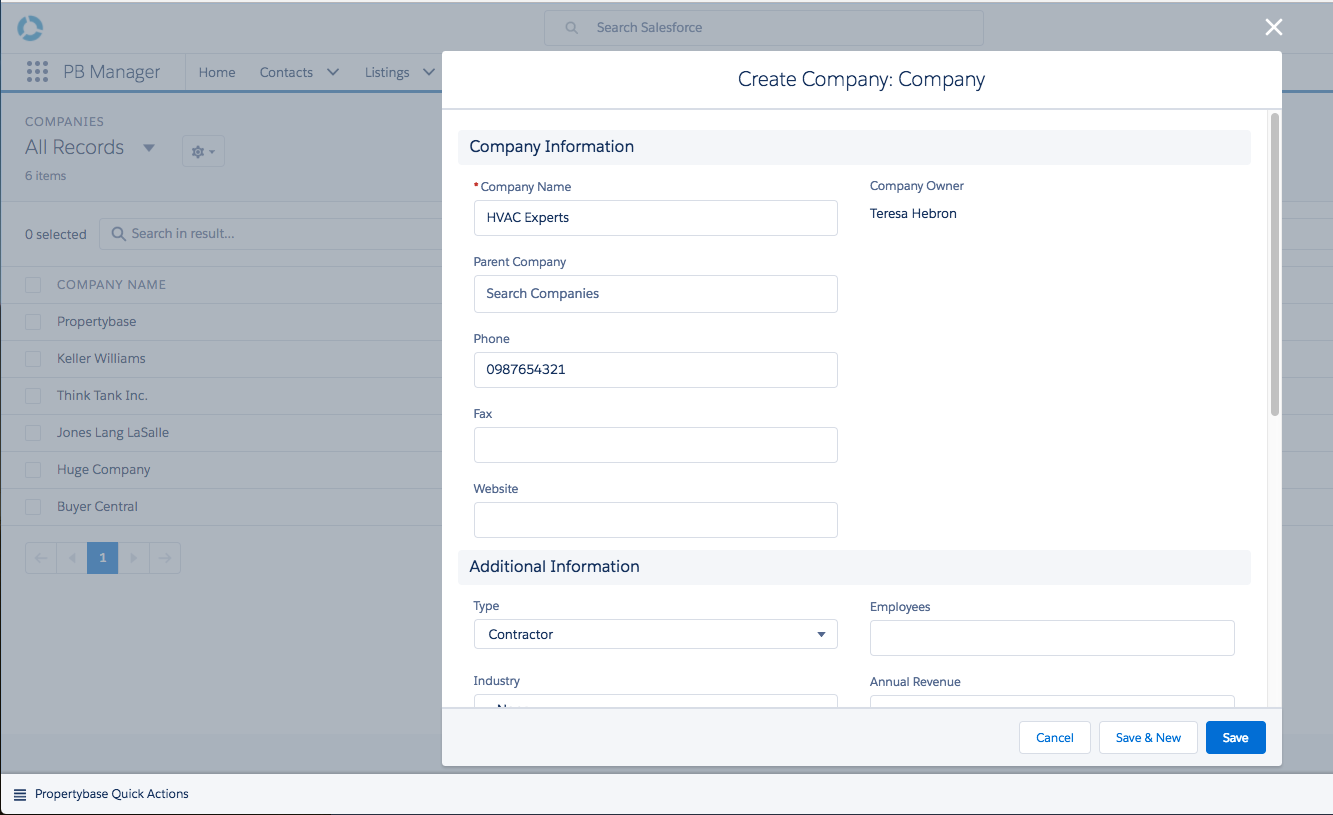1333x815 pixels.
Task: Click the empty Website field
Action: (656, 520)
